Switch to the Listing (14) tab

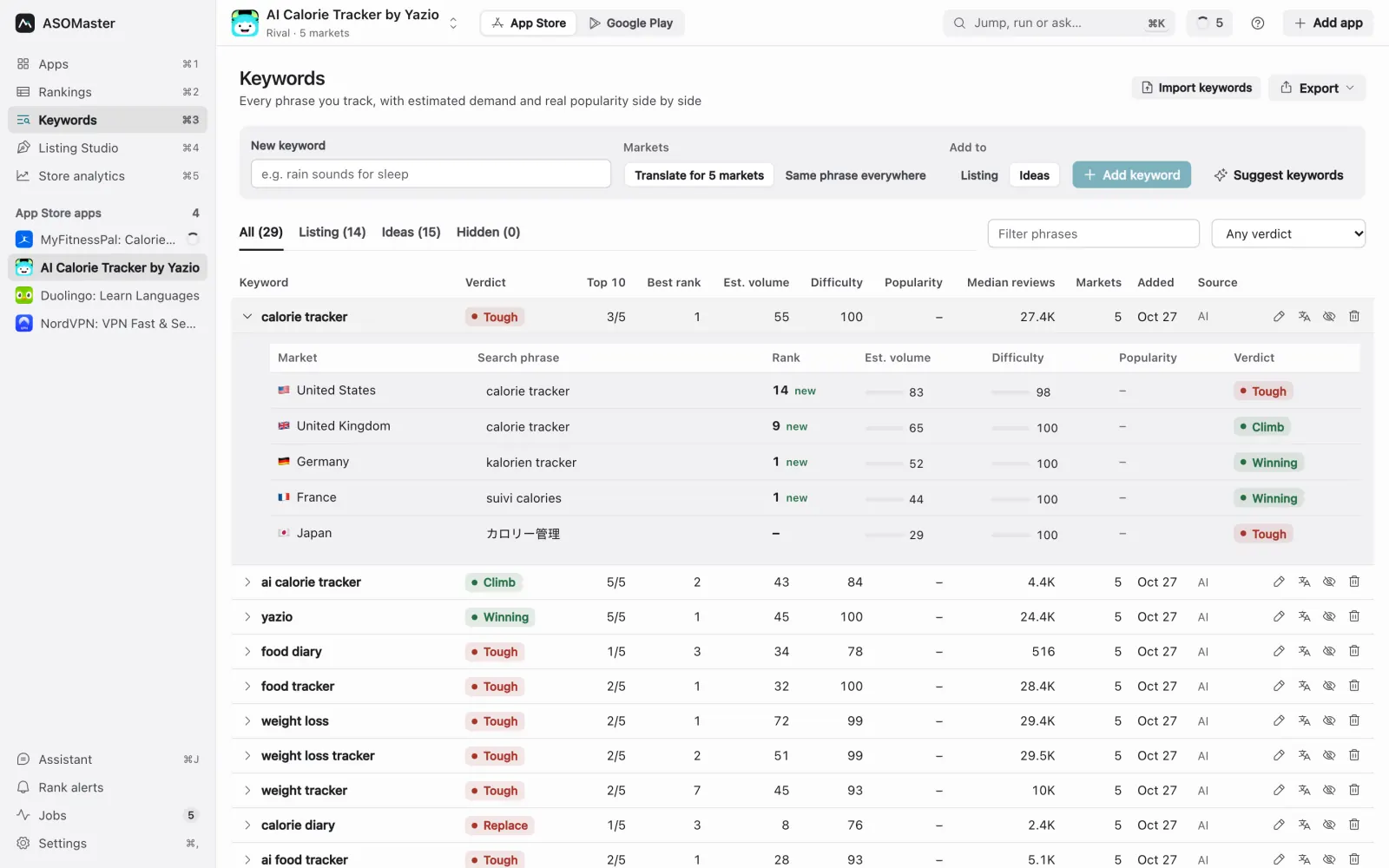point(332,232)
